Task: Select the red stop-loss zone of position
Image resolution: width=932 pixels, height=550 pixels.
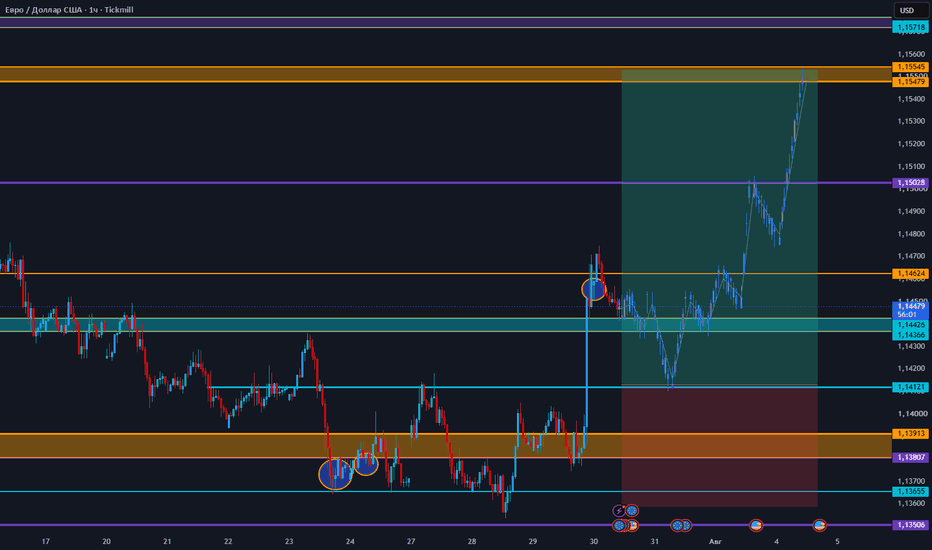Action: coord(719,446)
